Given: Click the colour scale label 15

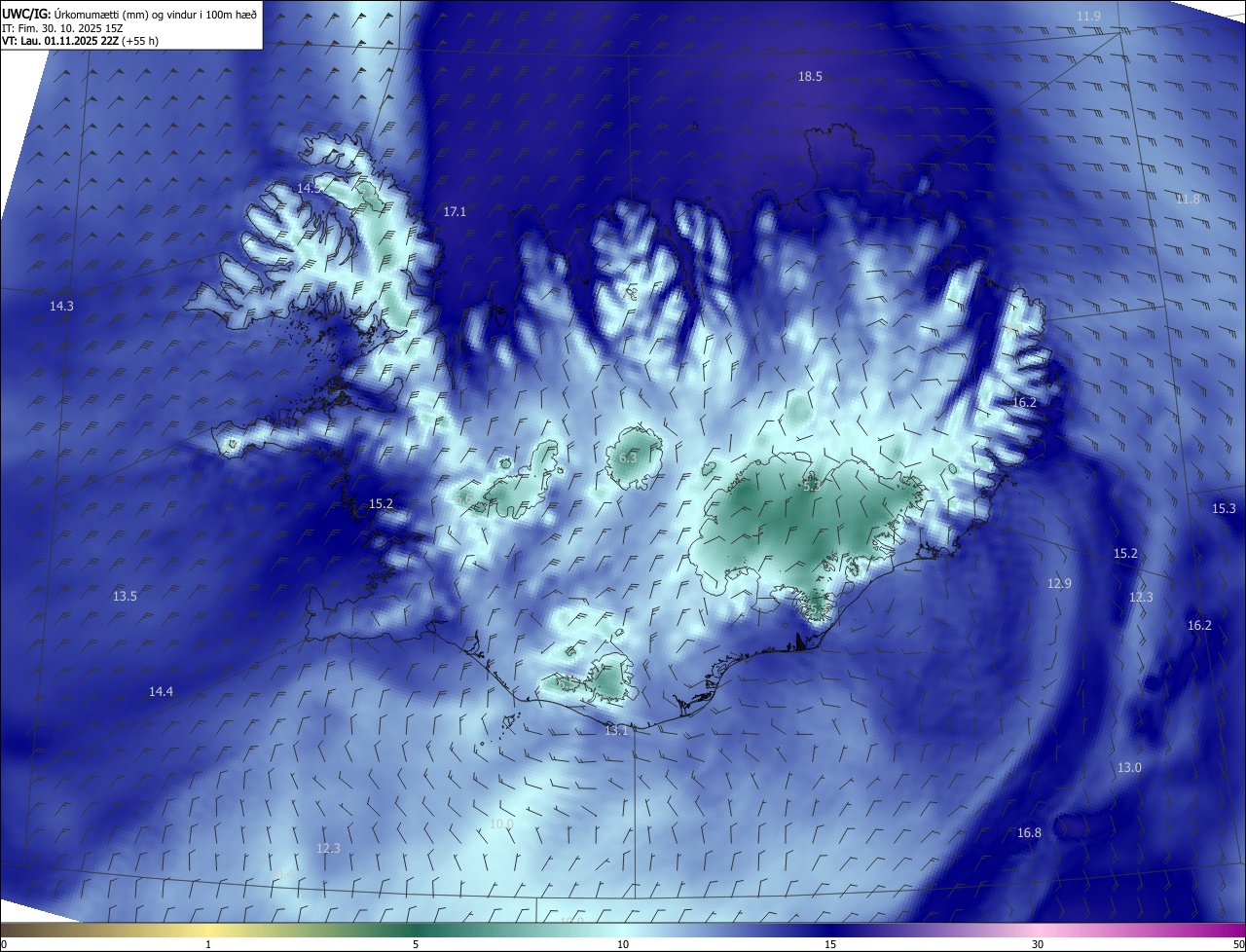Looking at the screenshot, I should coord(830,944).
